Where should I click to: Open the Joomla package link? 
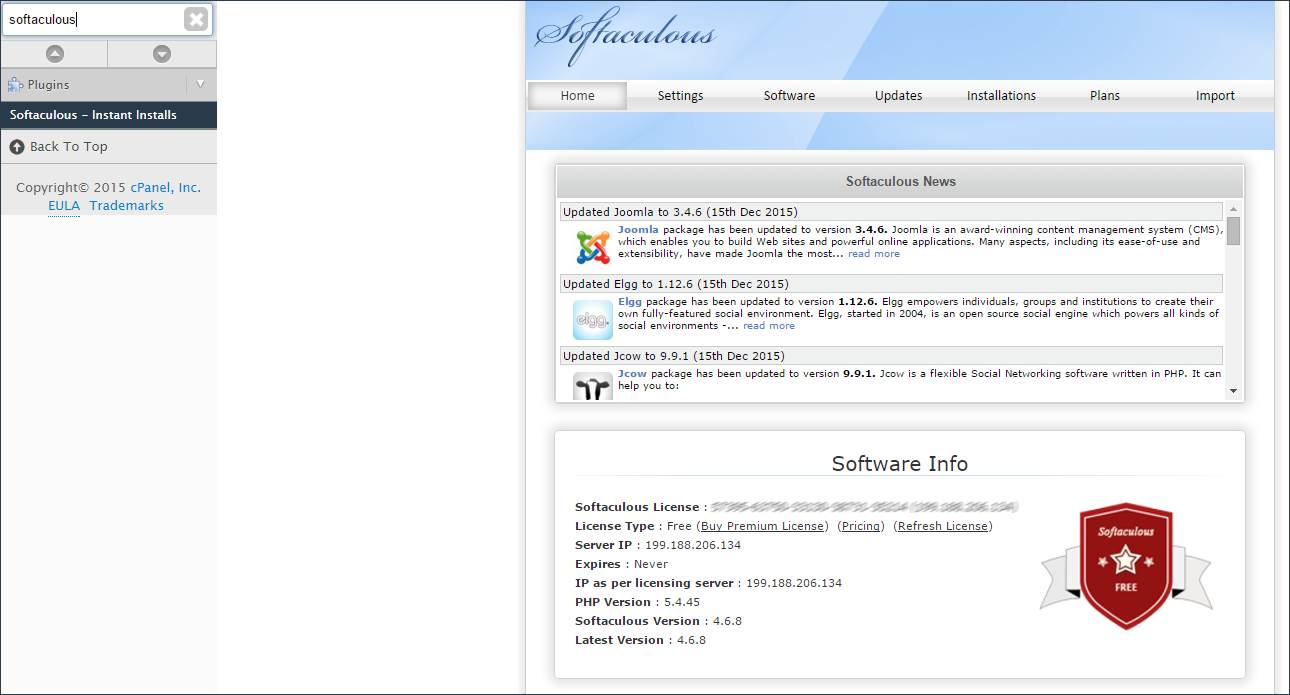coord(638,229)
